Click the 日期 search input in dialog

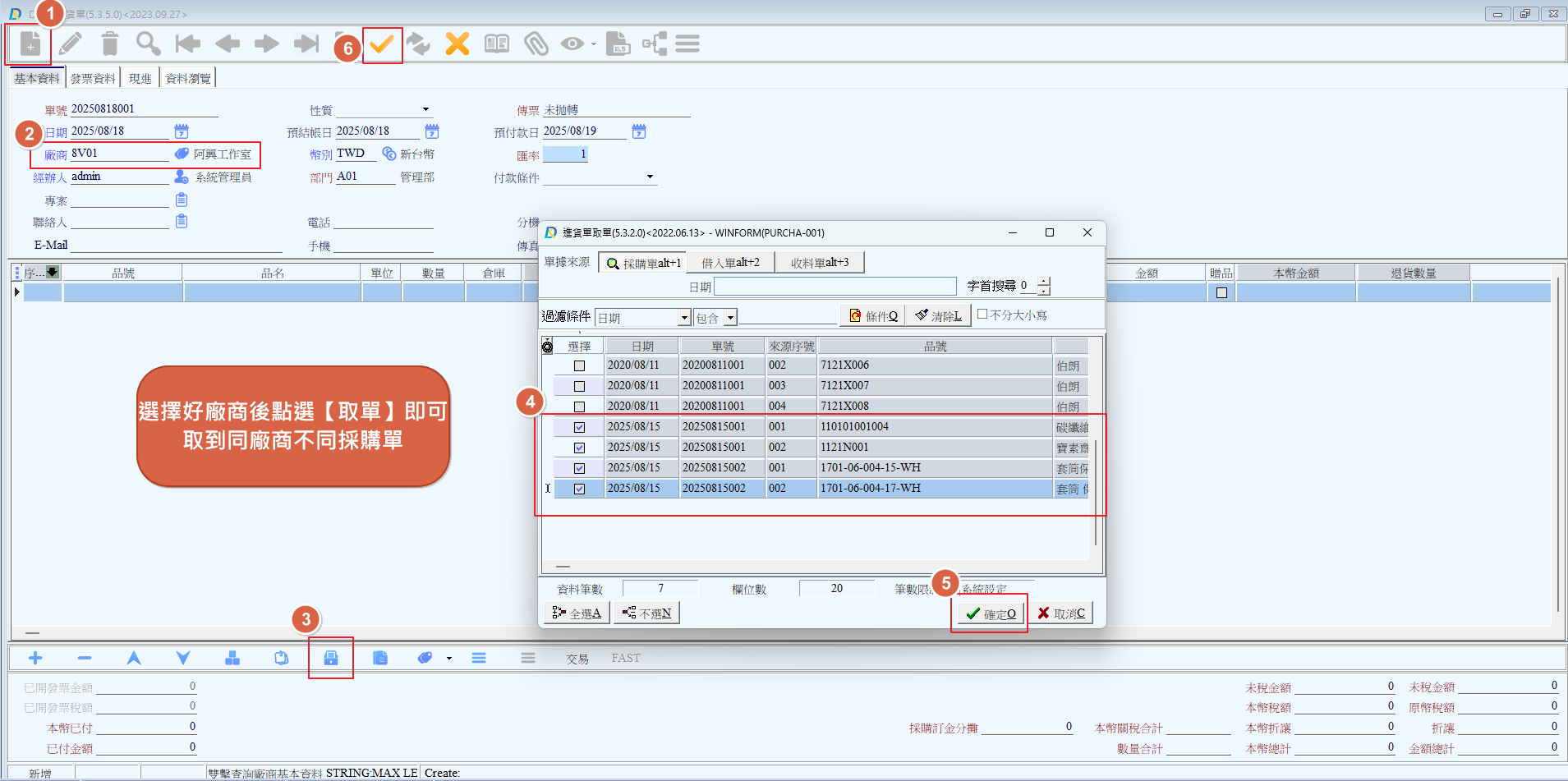click(835, 286)
